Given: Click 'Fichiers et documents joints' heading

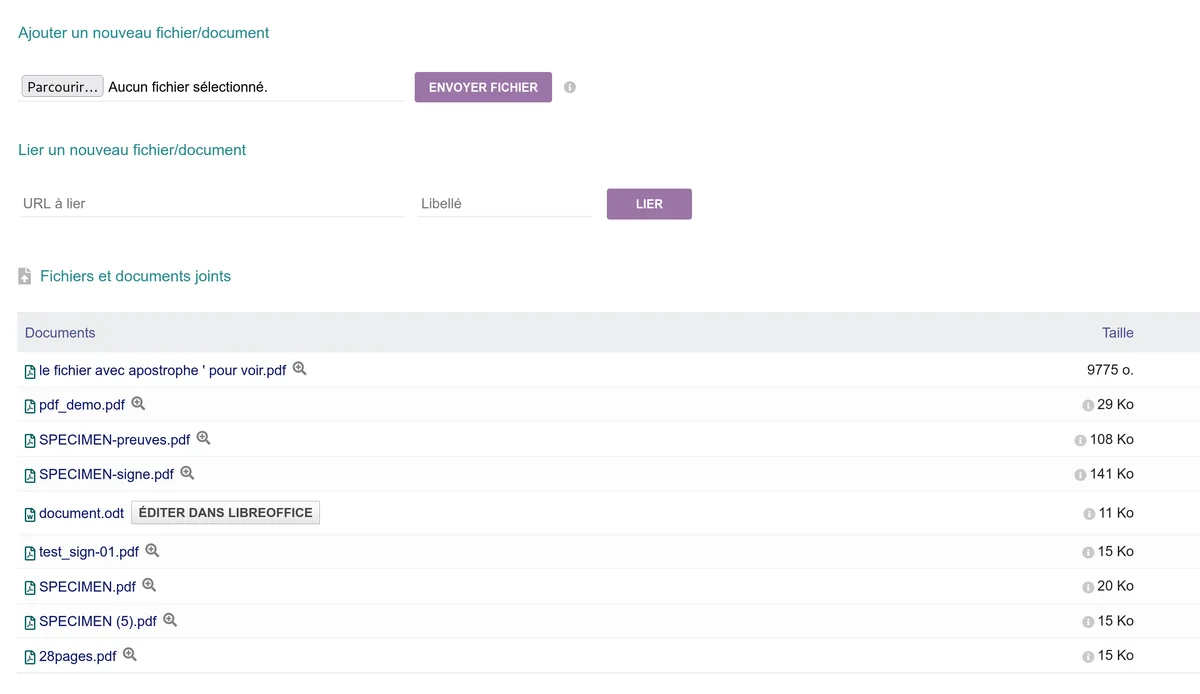Looking at the screenshot, I should click(x=135, y=276).
